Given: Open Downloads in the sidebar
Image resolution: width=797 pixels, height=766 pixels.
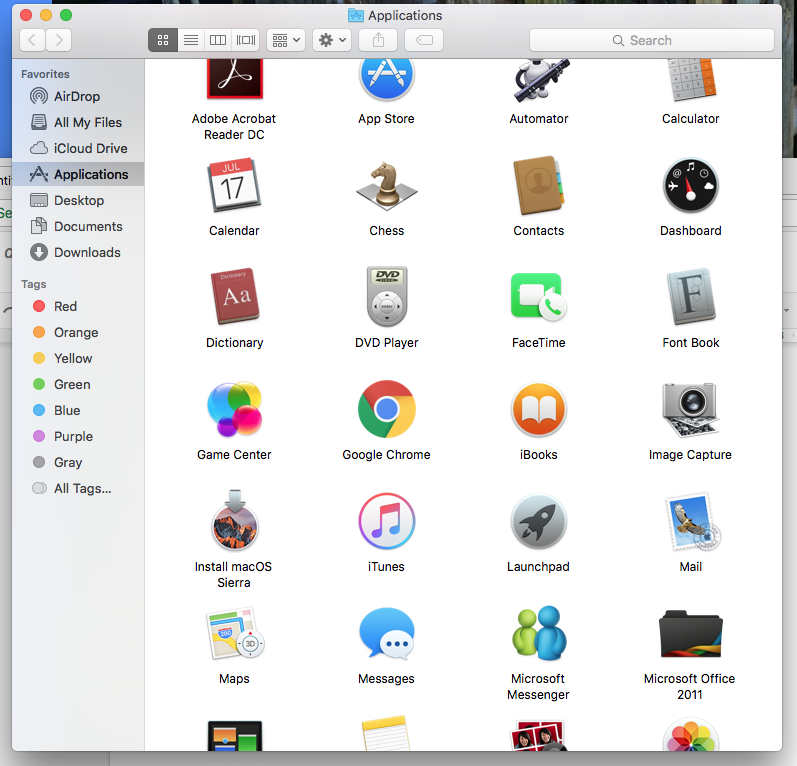Looking at the screenshot, I should (x=78, y=253).
